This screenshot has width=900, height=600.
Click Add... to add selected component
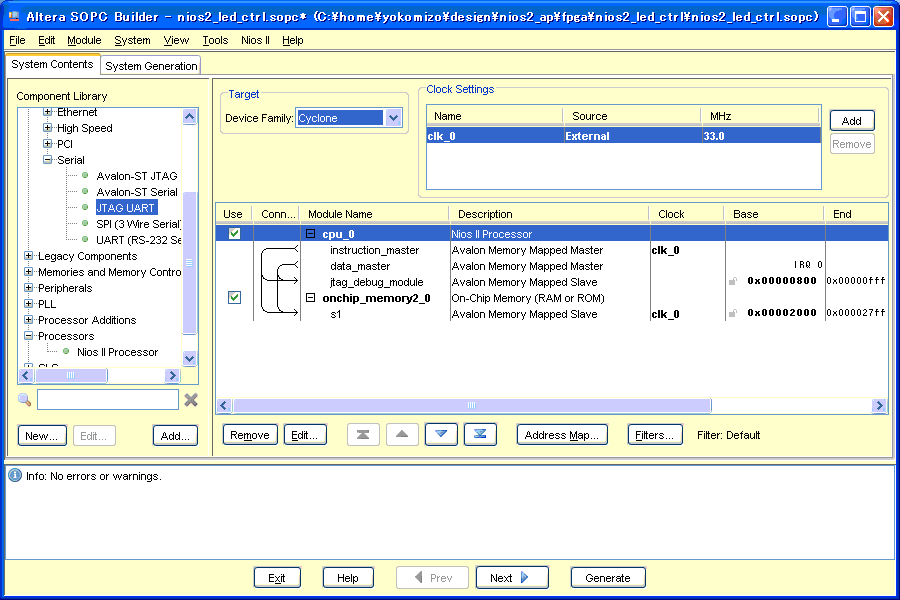click(x=175, y=436)
